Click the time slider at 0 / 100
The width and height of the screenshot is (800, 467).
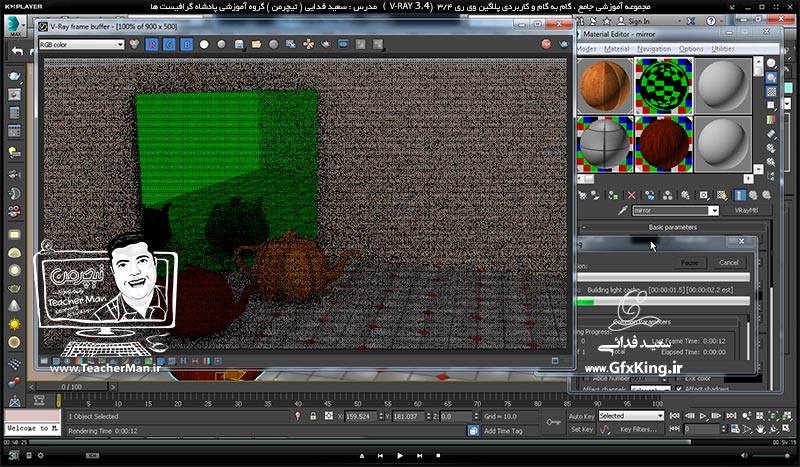point(71,387)
